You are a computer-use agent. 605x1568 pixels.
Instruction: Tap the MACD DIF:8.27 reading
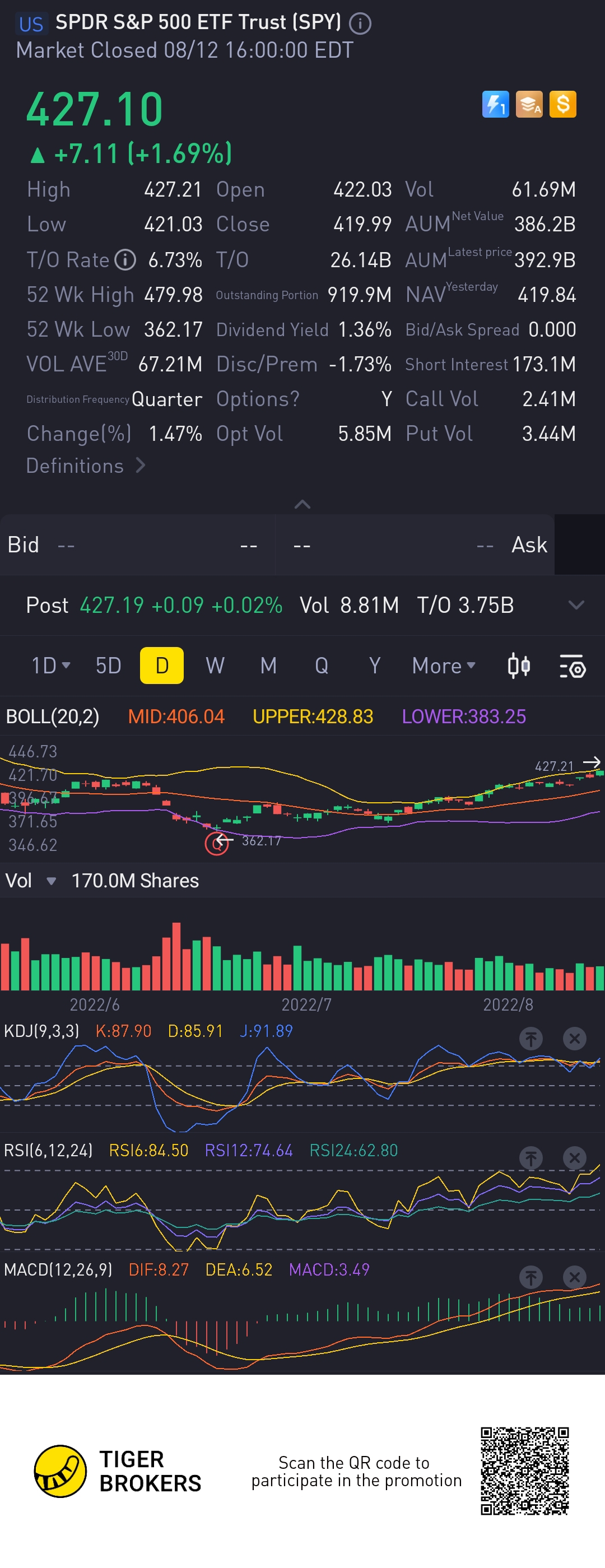click(x=159, y=1269)
